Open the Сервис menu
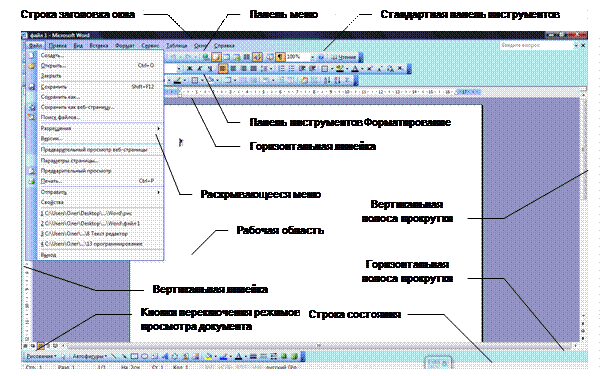The image size is (612, 376). 150,45
